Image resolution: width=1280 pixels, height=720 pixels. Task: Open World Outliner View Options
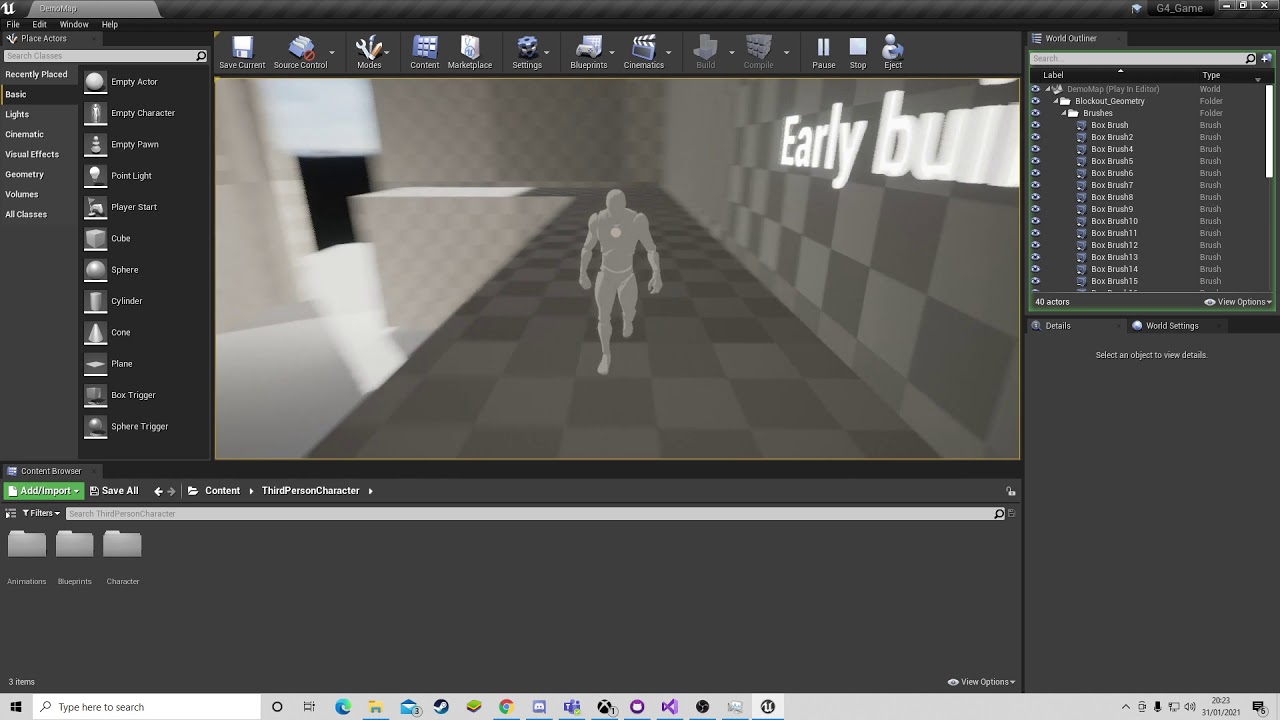pos(1238,302)
